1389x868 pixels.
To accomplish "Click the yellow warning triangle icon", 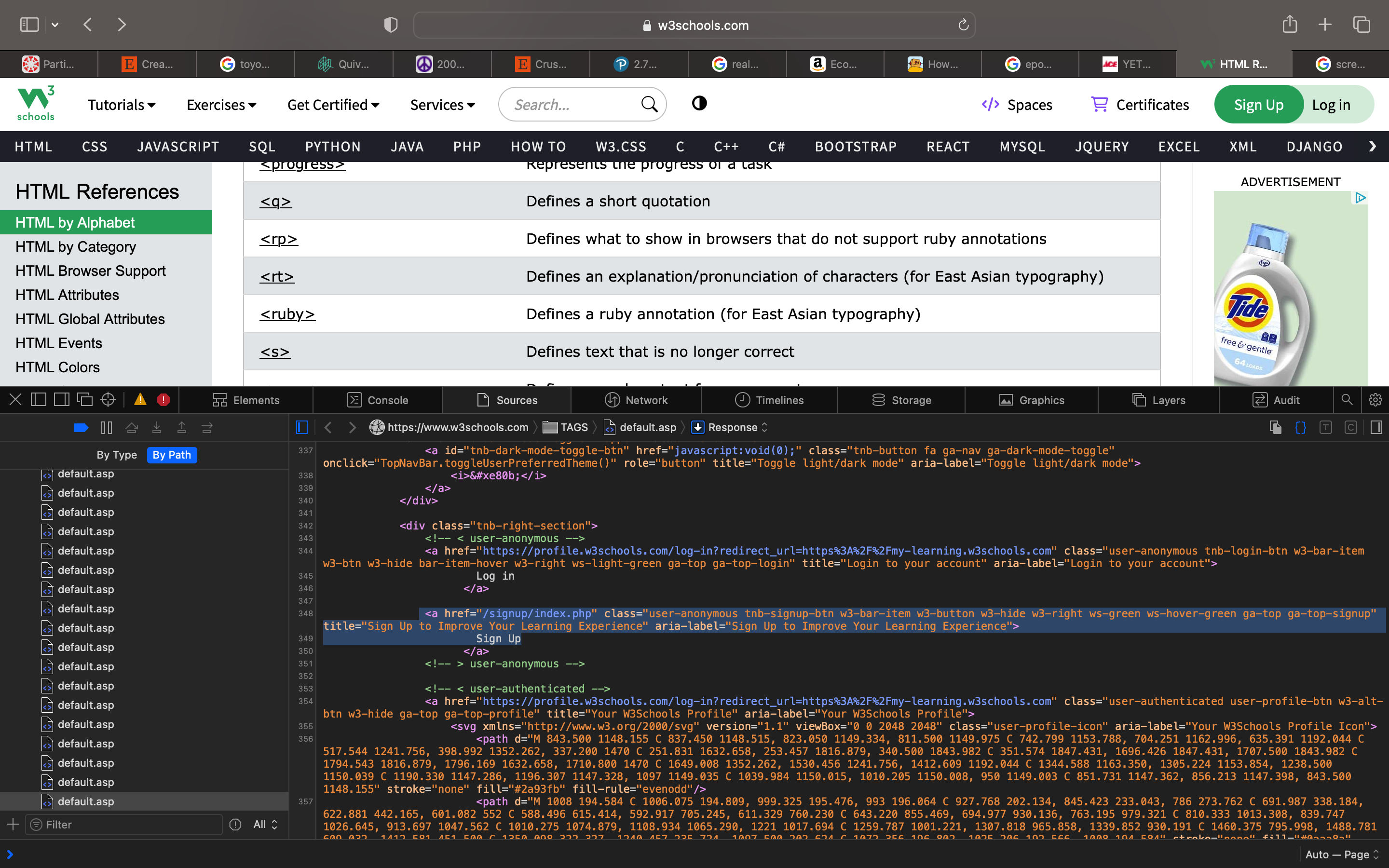I will click(x=140, y=400).
